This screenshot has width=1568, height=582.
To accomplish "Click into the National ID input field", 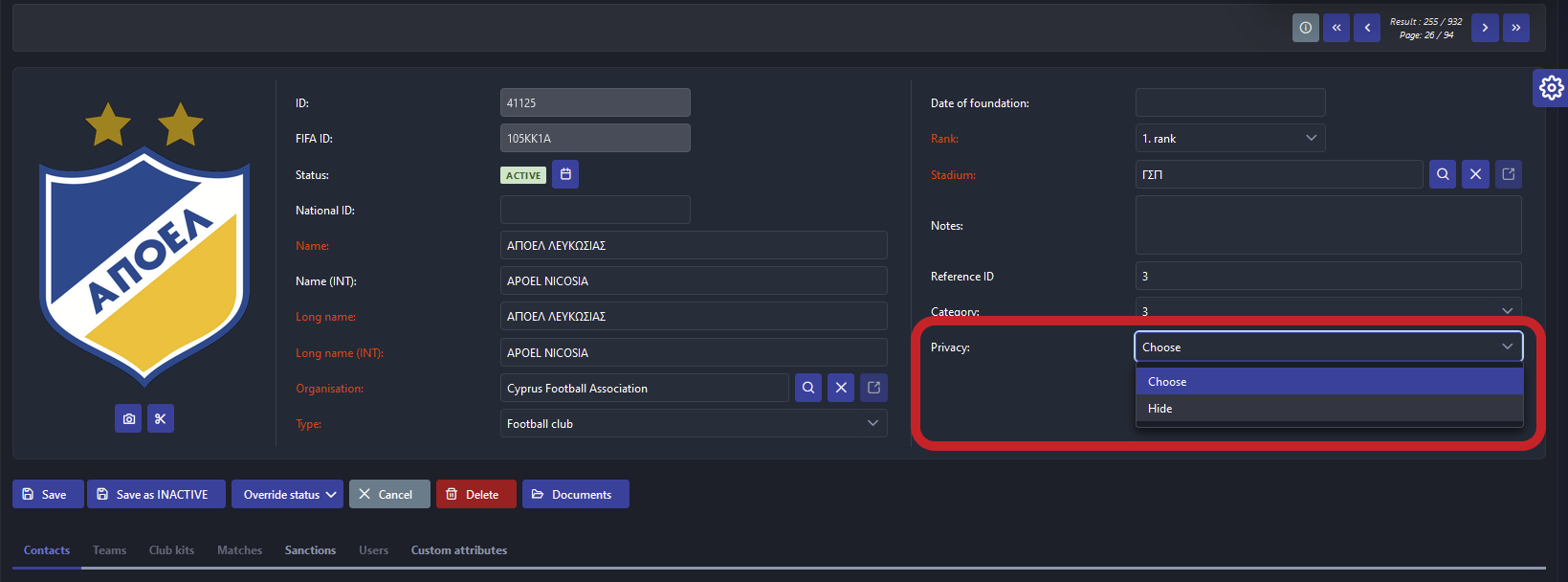I will 595,210.
